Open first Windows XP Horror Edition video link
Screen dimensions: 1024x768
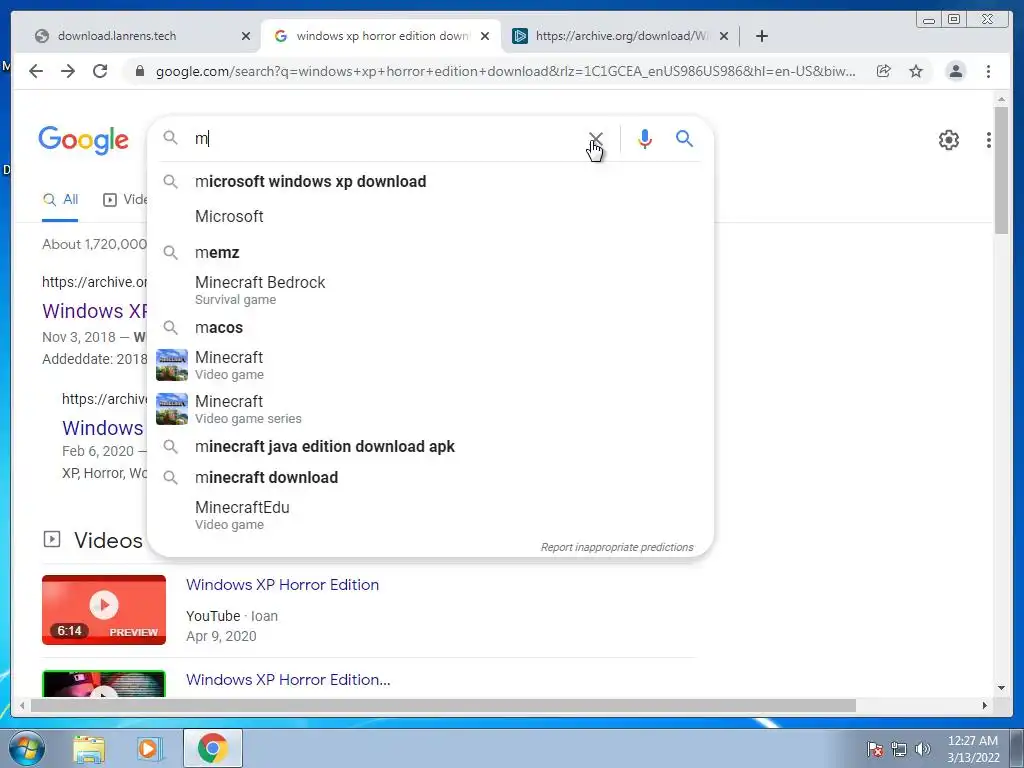click(282, 584)
